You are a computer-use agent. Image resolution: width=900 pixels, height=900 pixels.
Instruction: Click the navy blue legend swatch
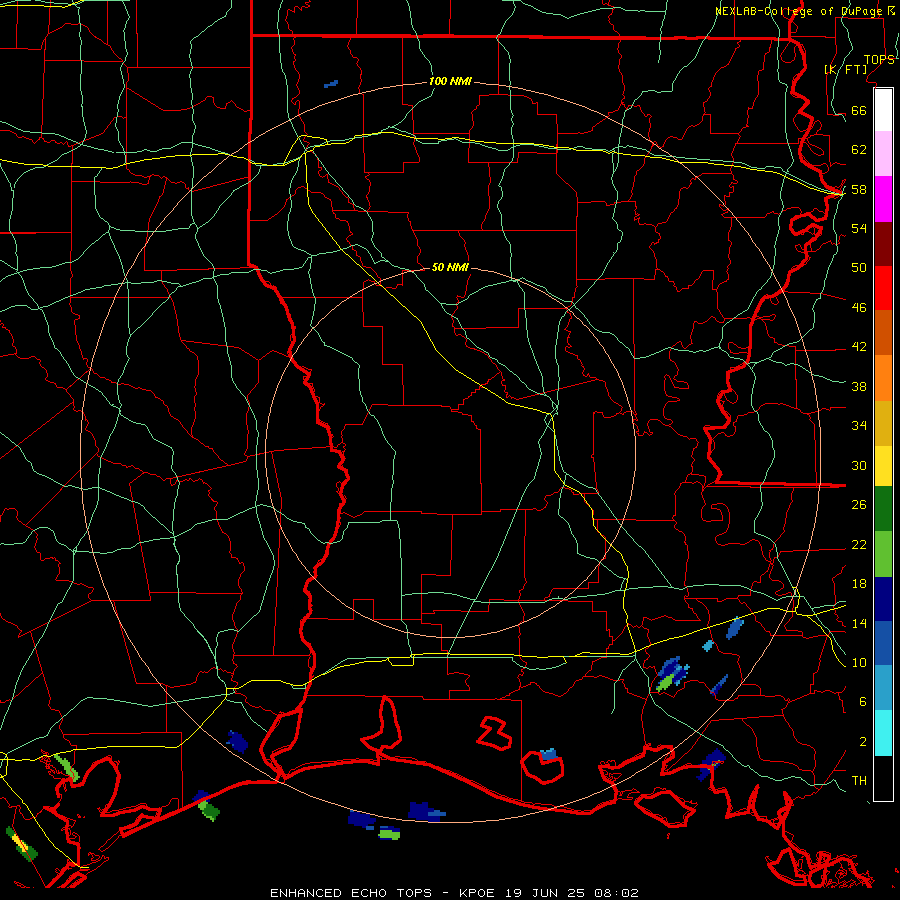[883, 599]
